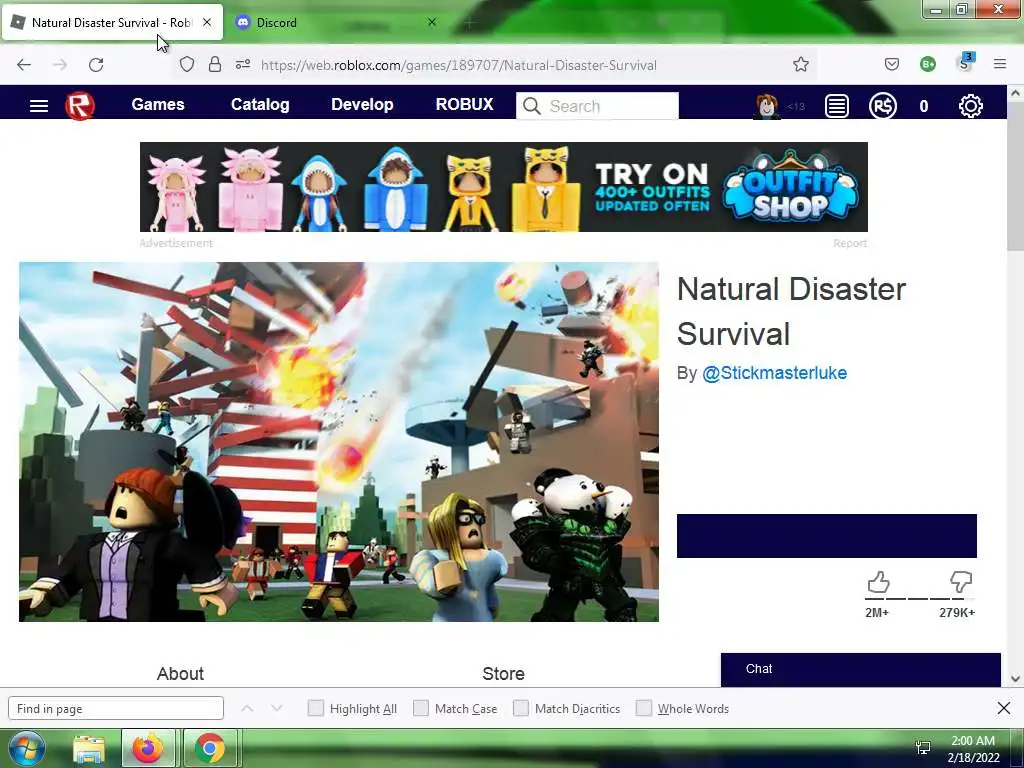
Task: Open site permissions icon in address bar
Action: (x=243, y=65)
